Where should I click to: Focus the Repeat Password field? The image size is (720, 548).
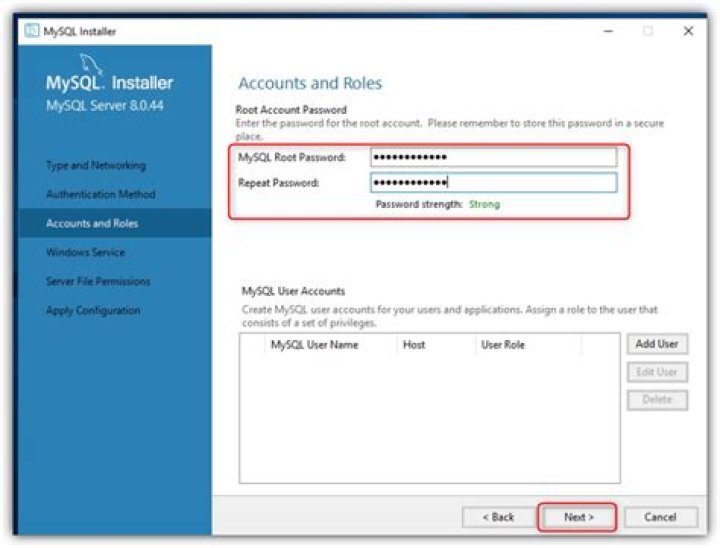pos(494,182)
